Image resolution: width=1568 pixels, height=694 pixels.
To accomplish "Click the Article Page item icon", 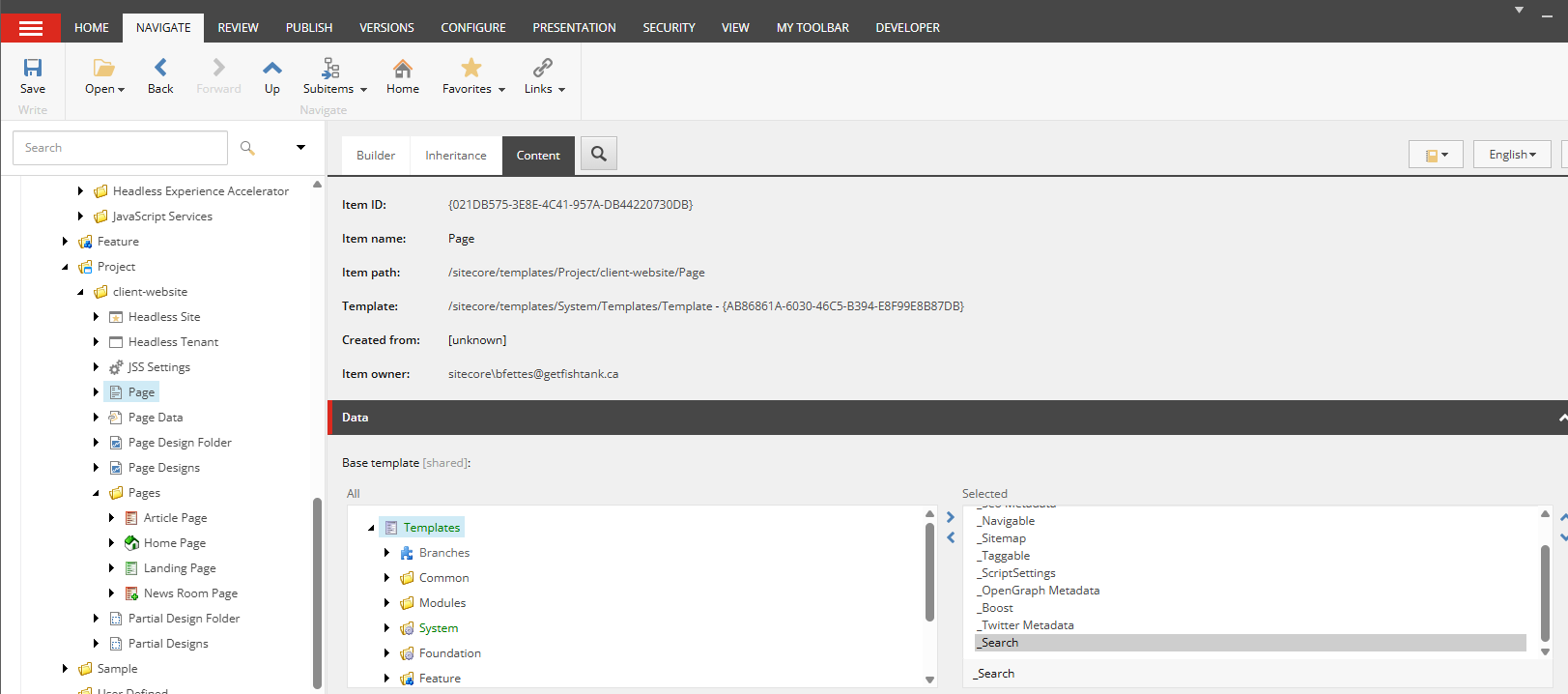I will [131, 518].
